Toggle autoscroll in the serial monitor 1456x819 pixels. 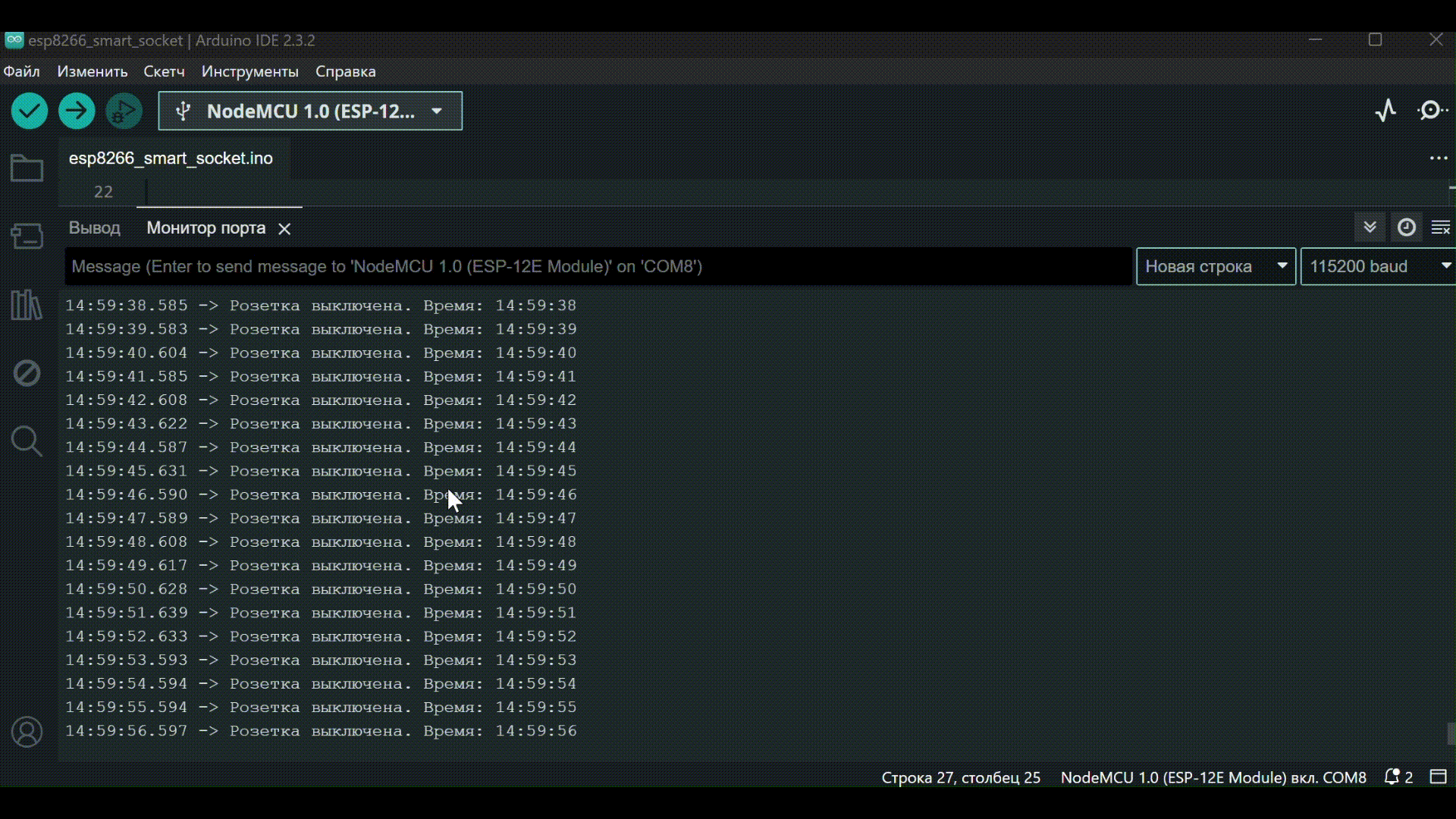tap(1370, 227)
